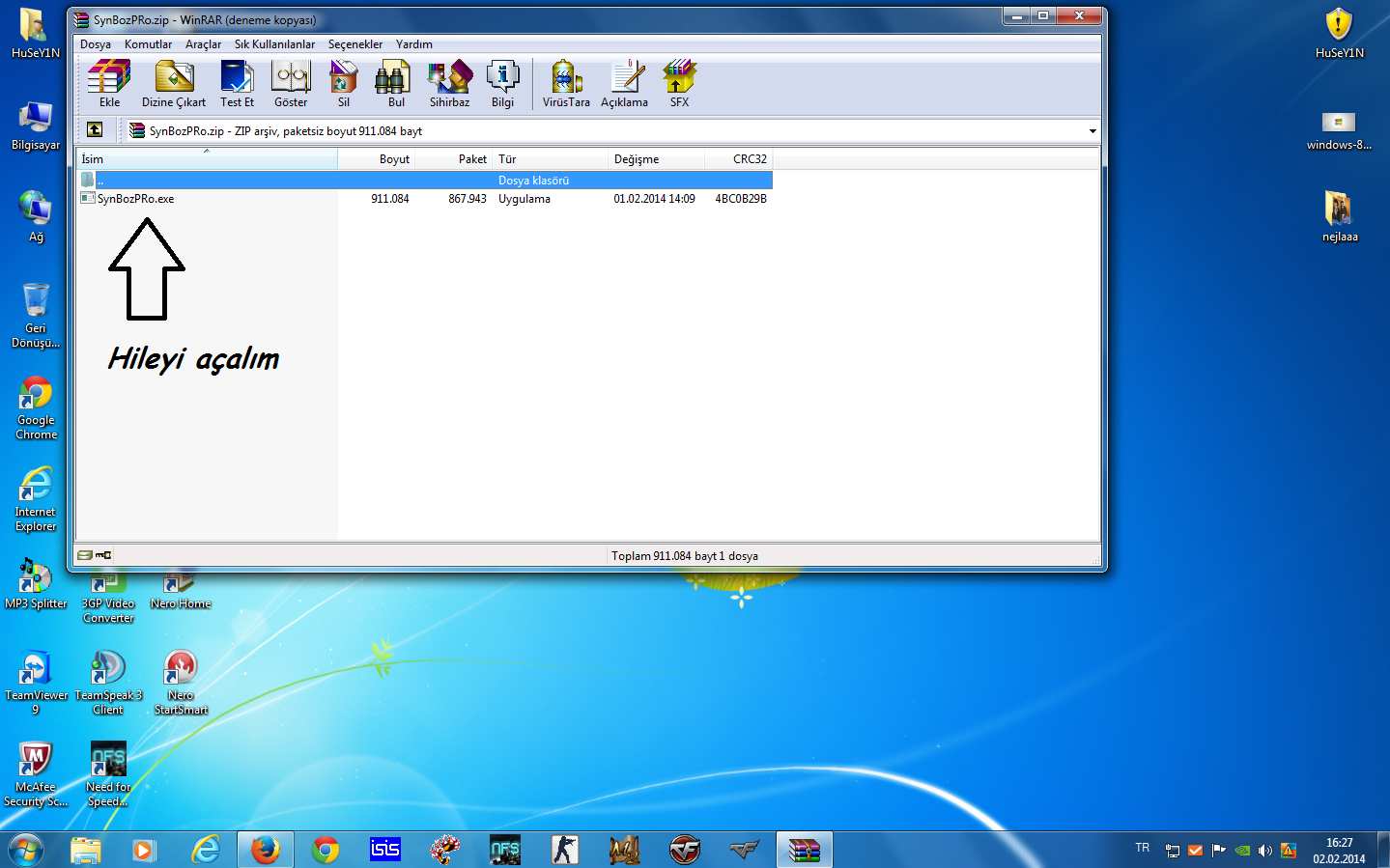Sort files by the Değişme column
Viewport: 1390px width, 868px height.
657,159
